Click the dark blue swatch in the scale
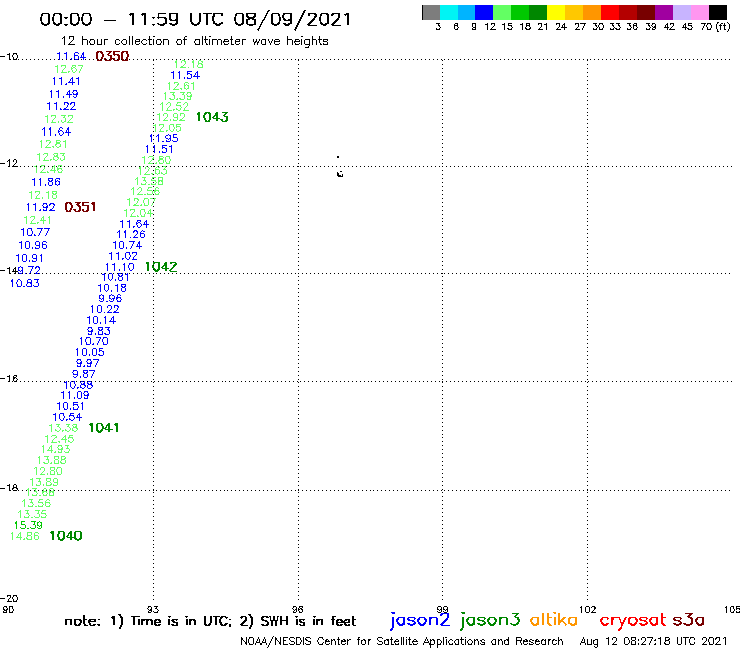Viewport: 740px width, 650px height. [484, 12]
